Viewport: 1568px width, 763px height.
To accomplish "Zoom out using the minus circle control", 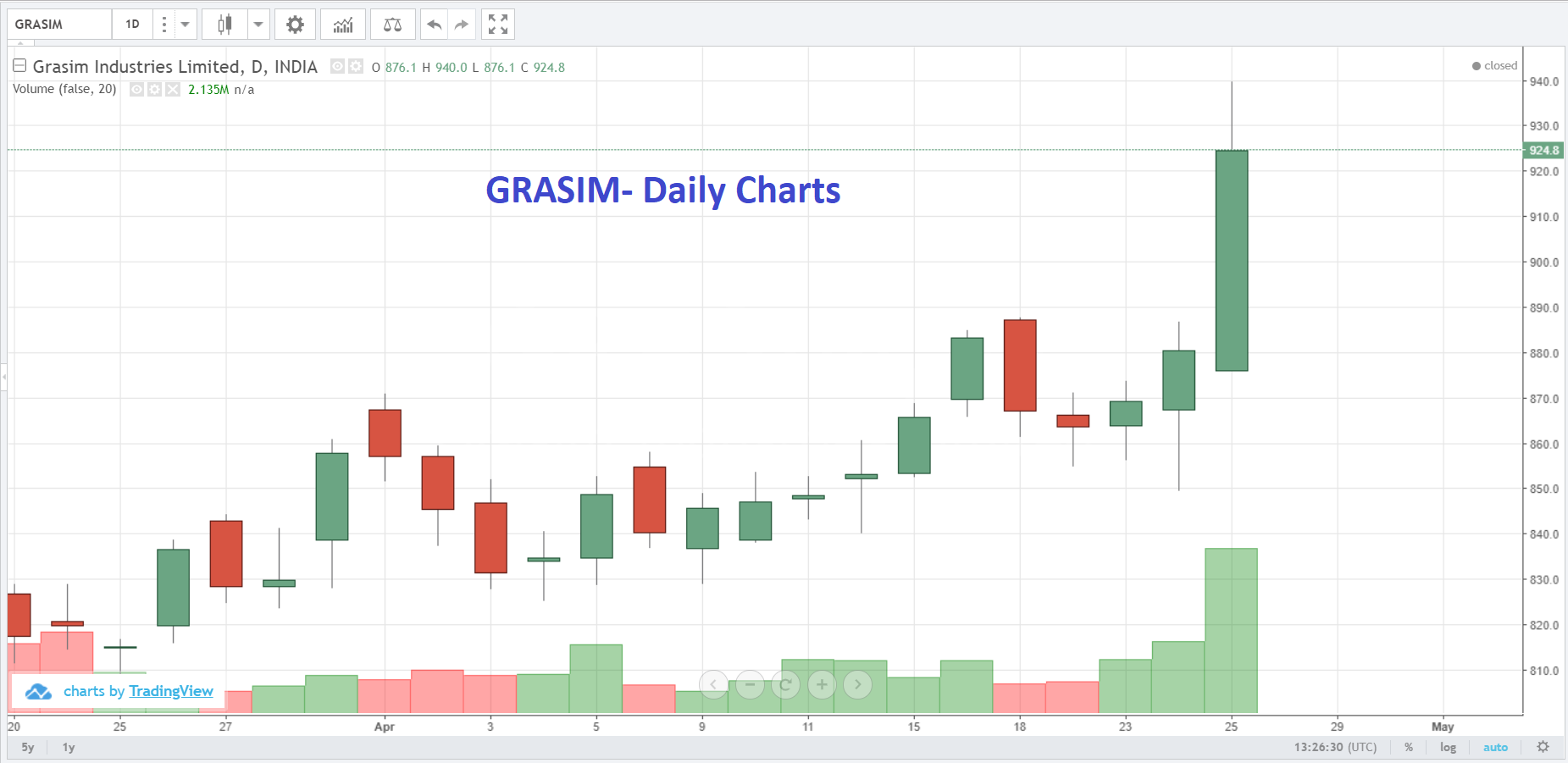I will (750, 684).
